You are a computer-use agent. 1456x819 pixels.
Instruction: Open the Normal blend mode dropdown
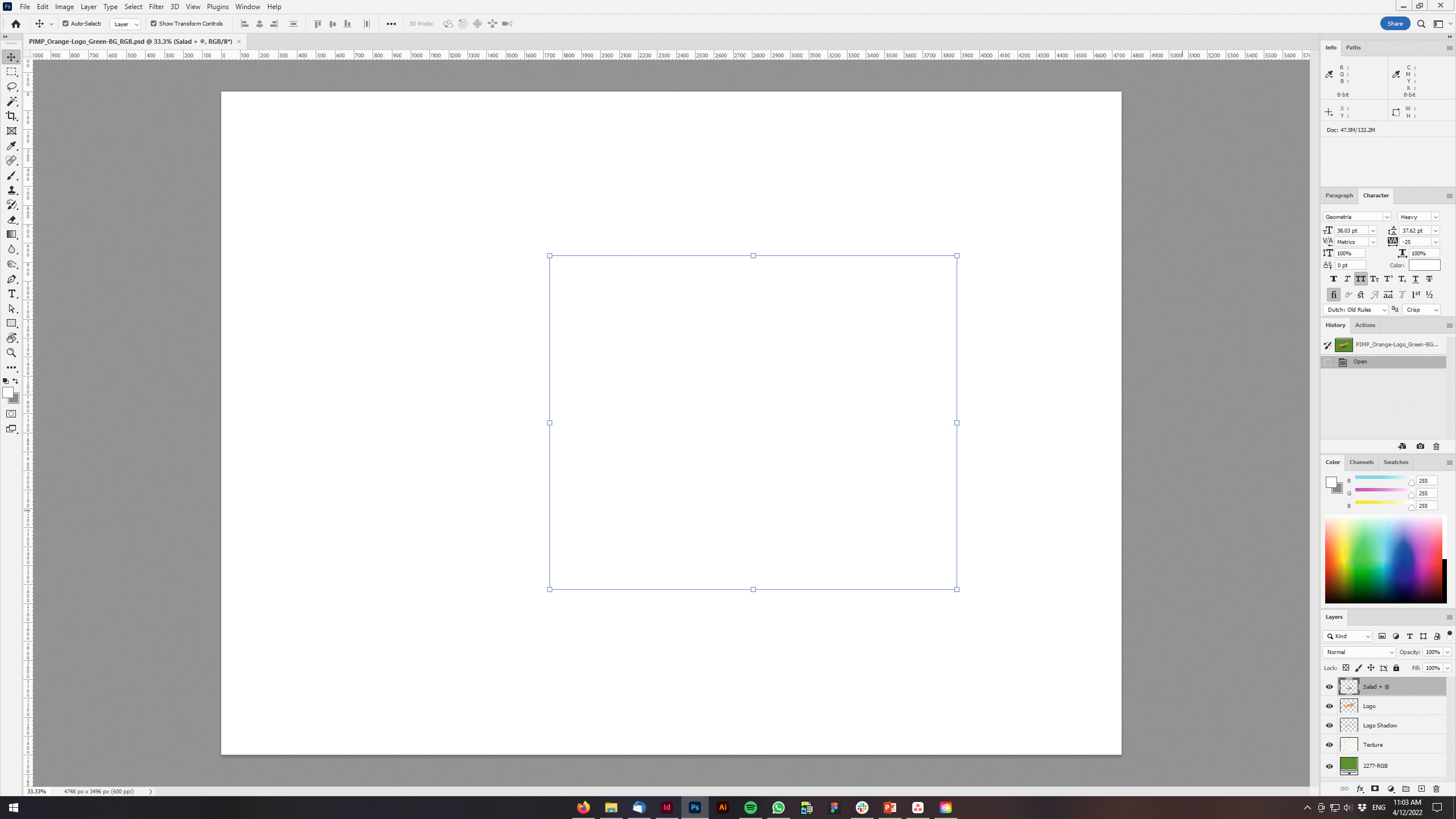tap(1359, 652)
